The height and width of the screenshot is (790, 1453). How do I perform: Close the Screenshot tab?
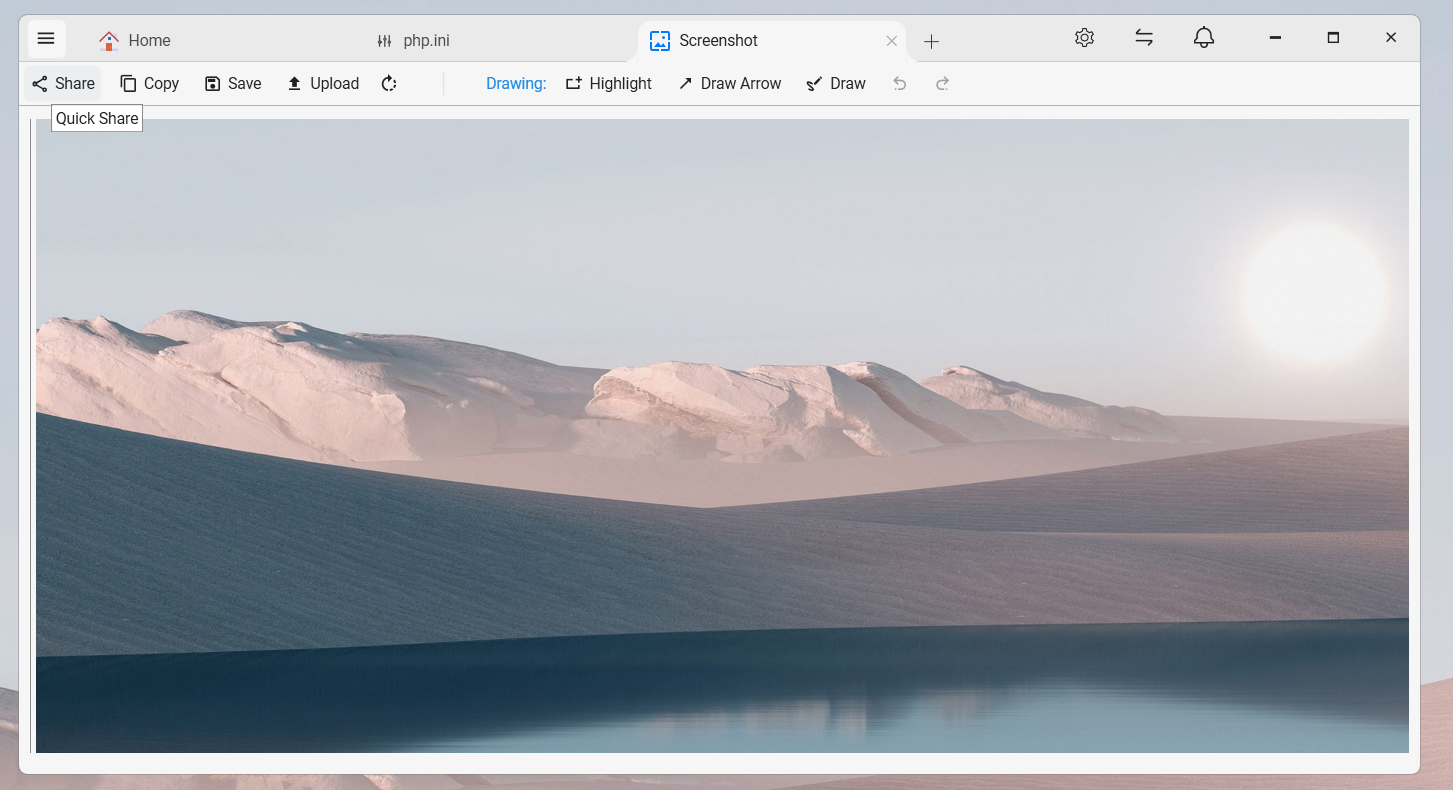click(x=892, y=41)
